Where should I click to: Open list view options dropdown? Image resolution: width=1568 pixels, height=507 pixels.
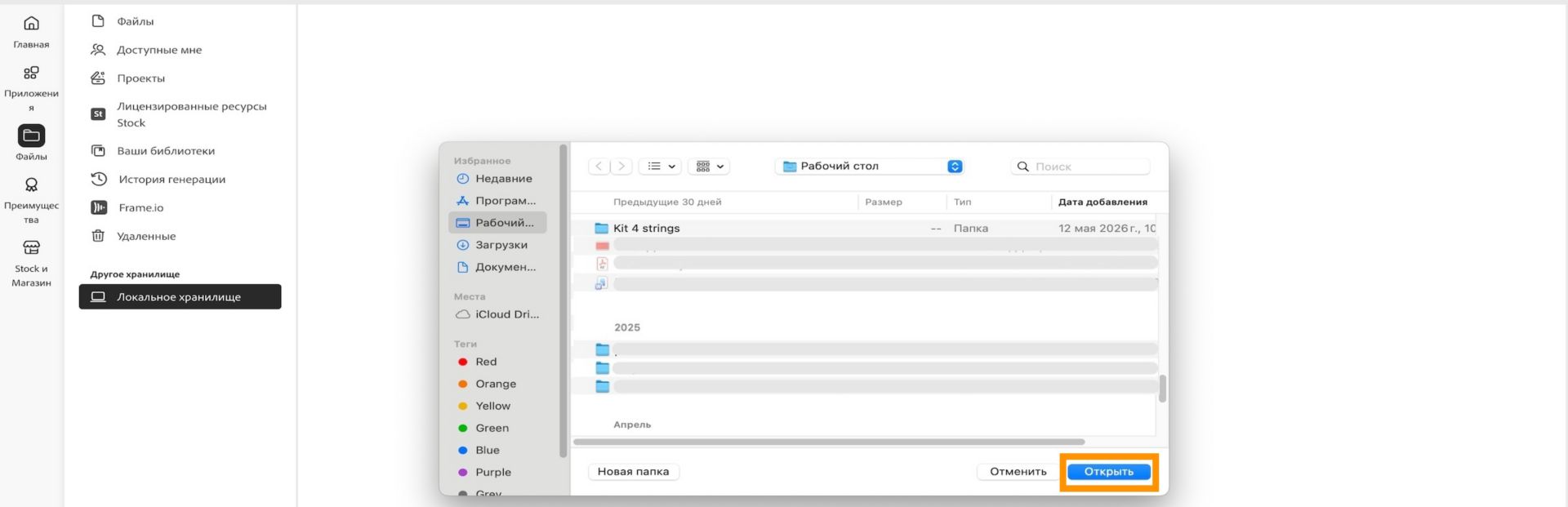(660, 167)
